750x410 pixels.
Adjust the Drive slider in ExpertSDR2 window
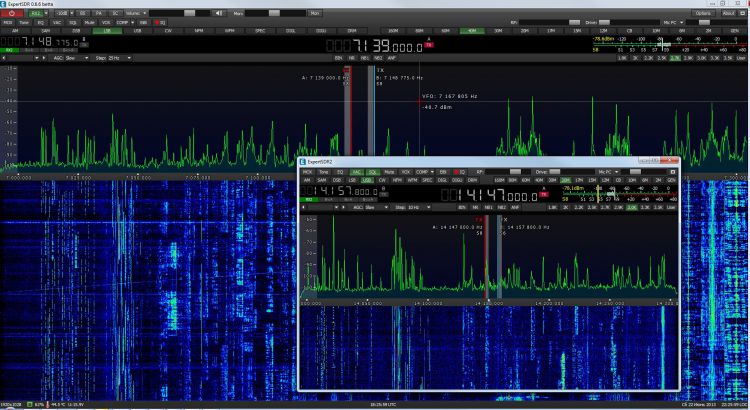(555, 172)
